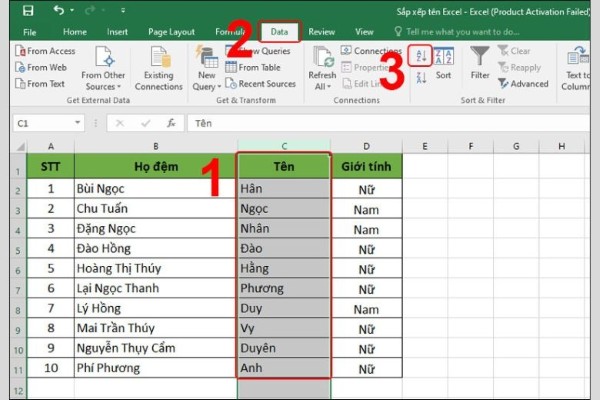Click the Undo arrow icon
The image size is (600, 400).
[x=58, y=12]
